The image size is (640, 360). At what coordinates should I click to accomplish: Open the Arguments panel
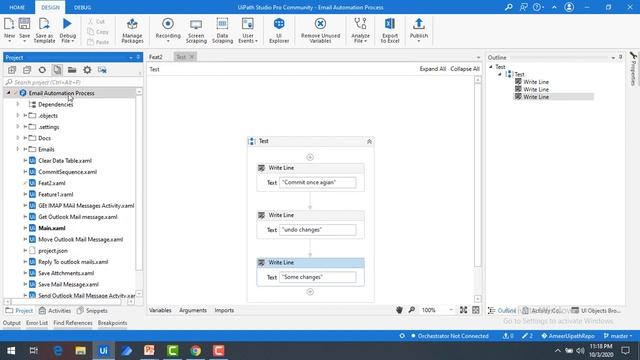(193, 310)
